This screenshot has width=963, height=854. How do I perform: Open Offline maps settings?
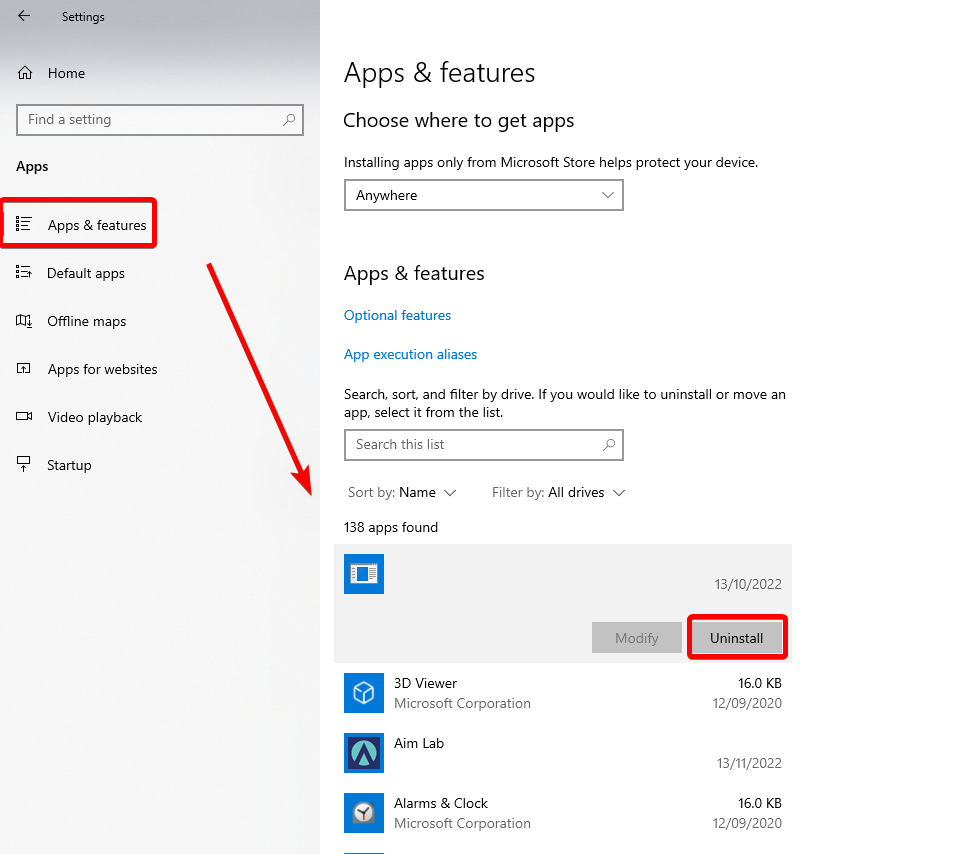pos(86,321)
